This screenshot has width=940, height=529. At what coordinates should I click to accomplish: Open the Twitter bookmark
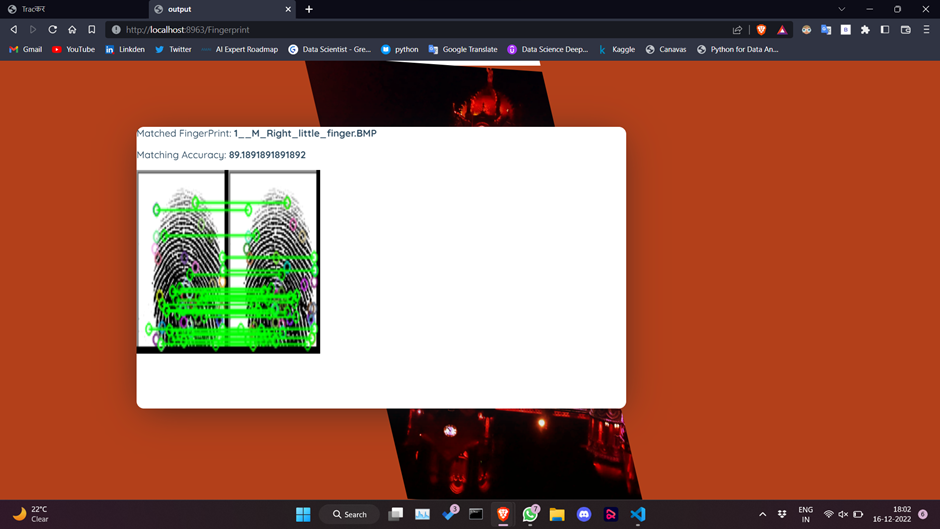tap(173, 49)
